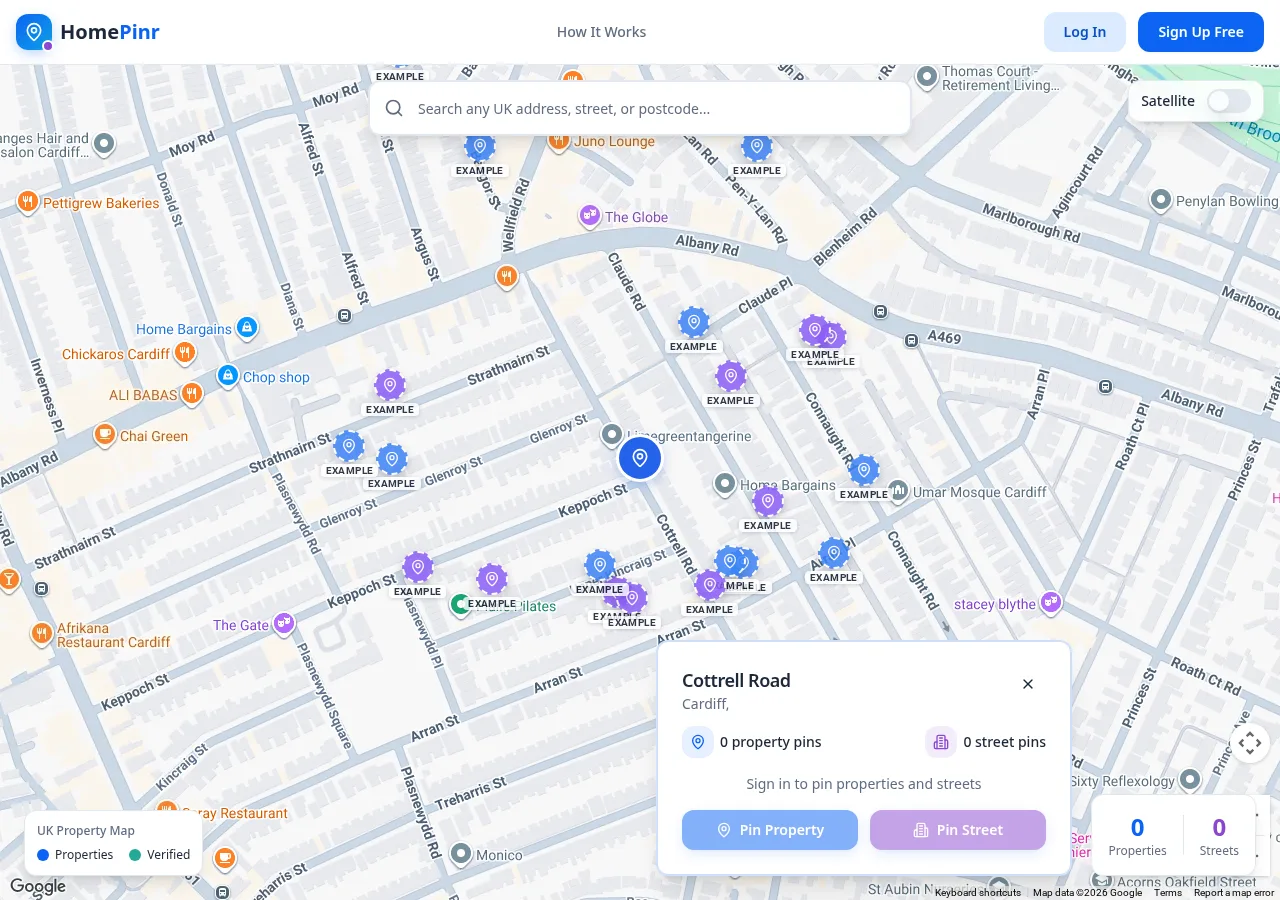Click the blue Example pin on Claude Rd
This screenshot has height=900, width=1280.
(x=694, y=323)
